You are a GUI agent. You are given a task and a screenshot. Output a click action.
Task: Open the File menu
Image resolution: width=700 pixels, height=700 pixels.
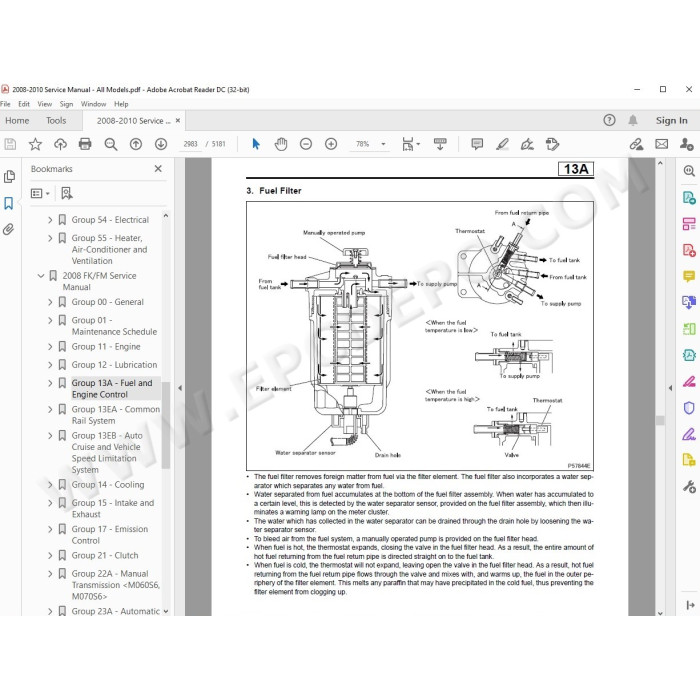pyautogui.click(x=5, y=104)
